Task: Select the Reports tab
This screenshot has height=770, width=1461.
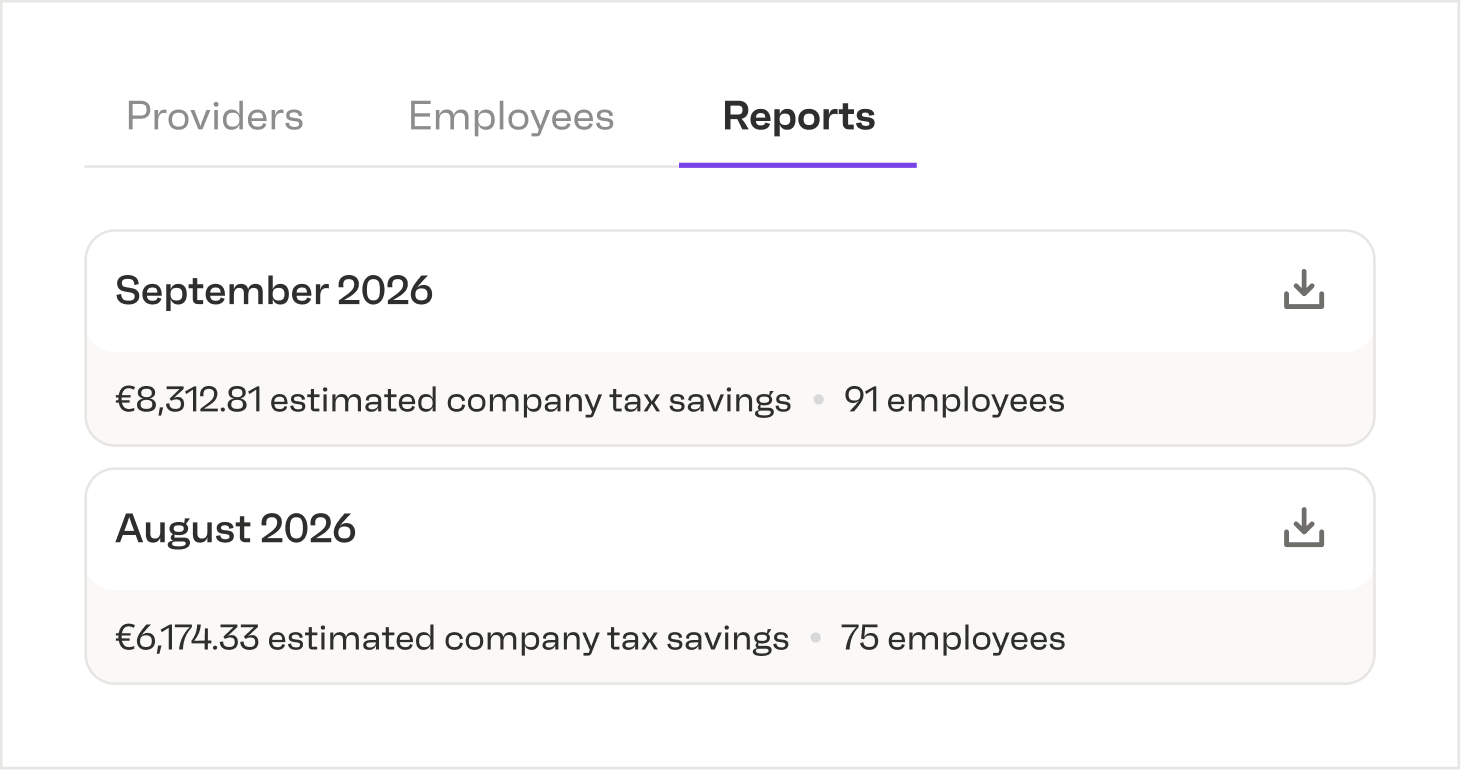Action: click(x=799, y=116)
